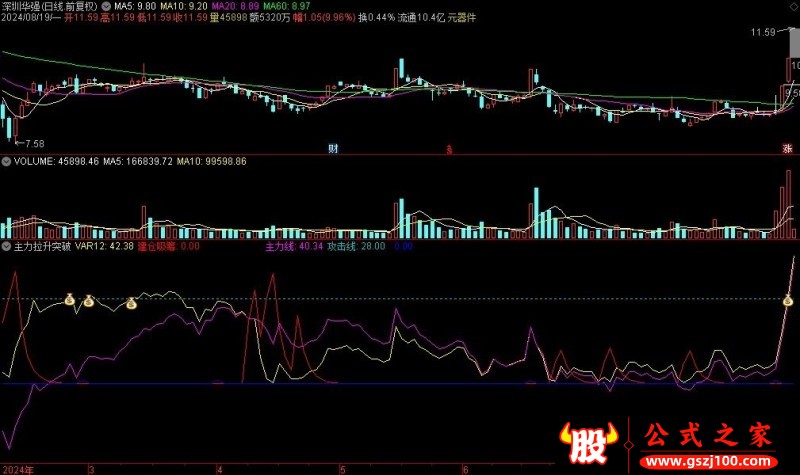The width and height of the screenshot is (800, 475).
Task: Click the date 2024/08/19/一
Action: [x=31, y=18]
